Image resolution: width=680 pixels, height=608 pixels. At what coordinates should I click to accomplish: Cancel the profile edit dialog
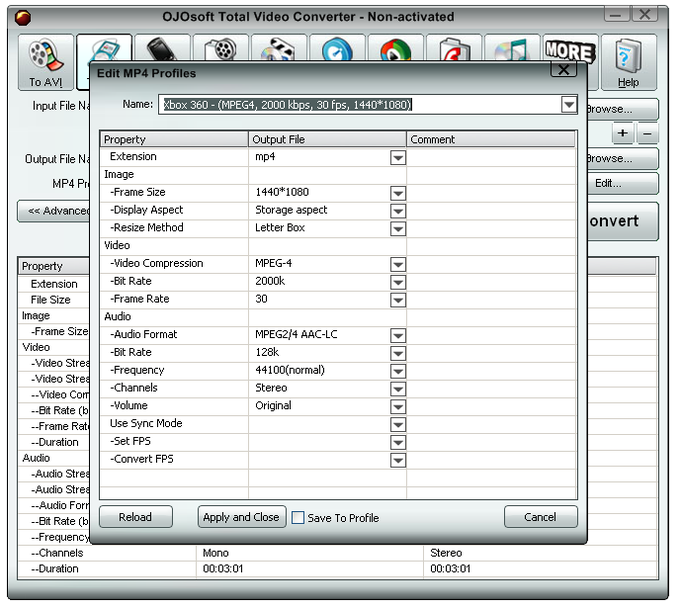pyautogui.click(x=540, y=517)
